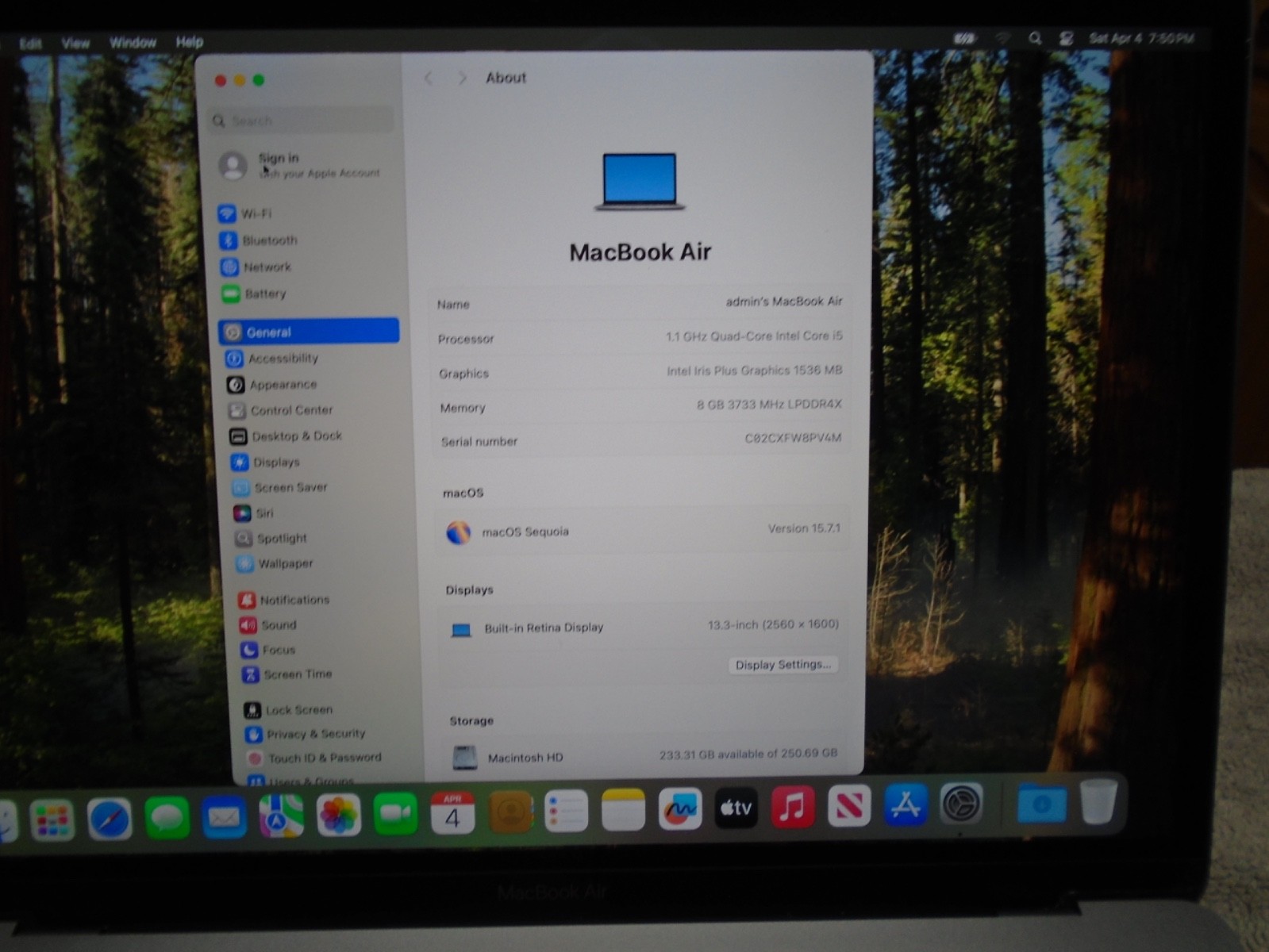This screenshot has height=952, width=1269.
Task: Launch Safari from the Dock
Action: coord(110,819)
